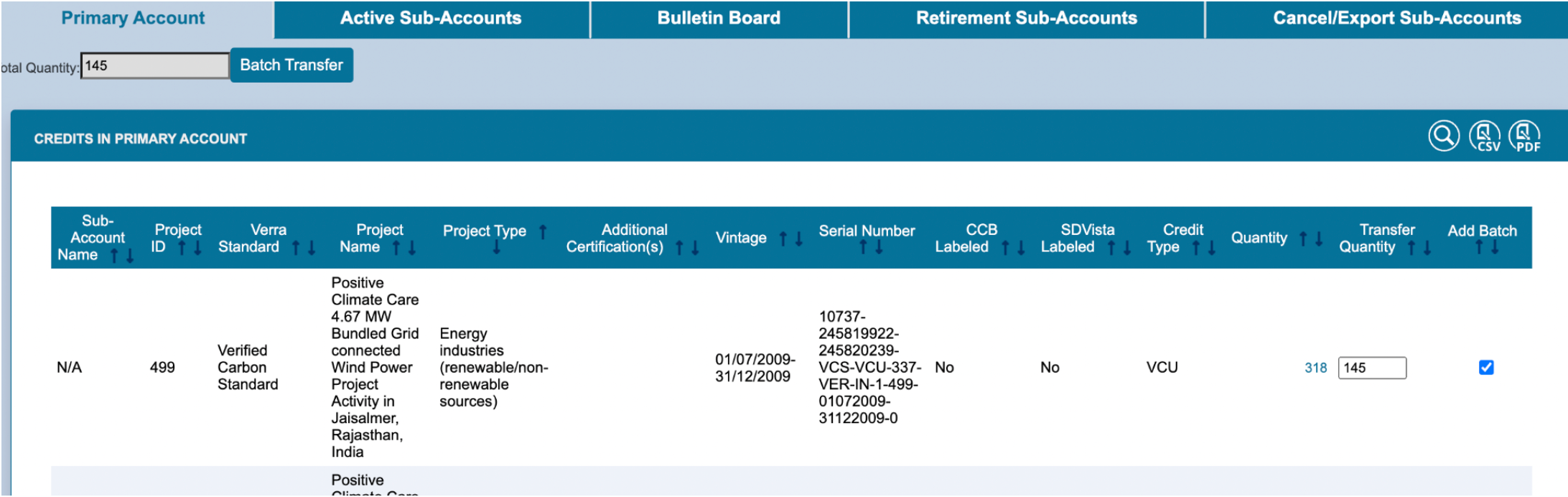Export credits table as CSV
The height and width of the screenshot is (497, 1568).
coord(1484,136)
